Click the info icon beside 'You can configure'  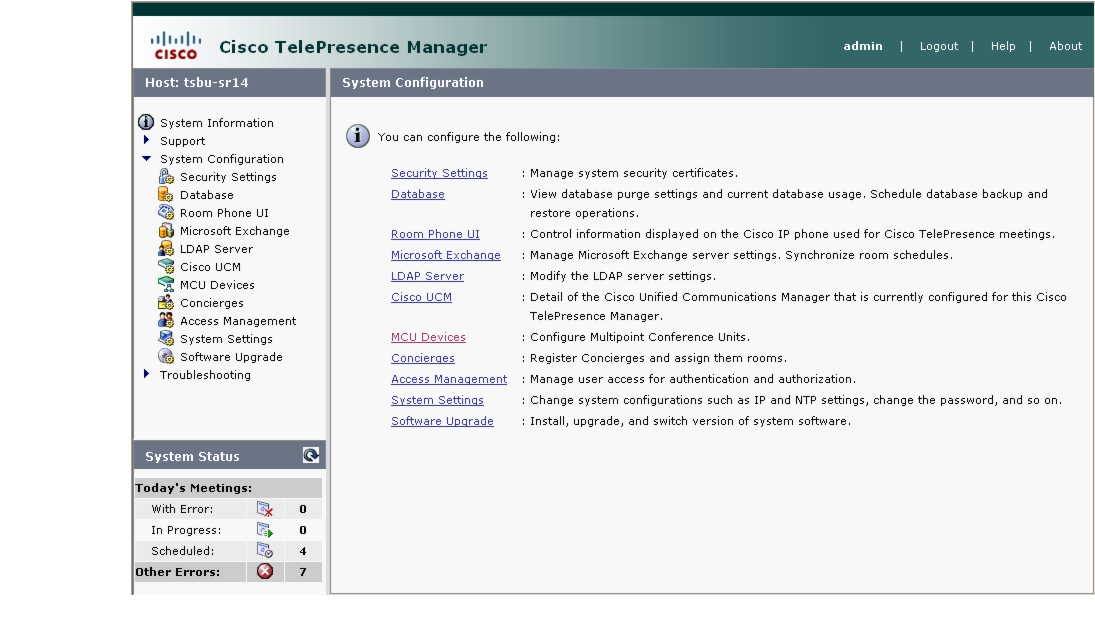[358, 136]
